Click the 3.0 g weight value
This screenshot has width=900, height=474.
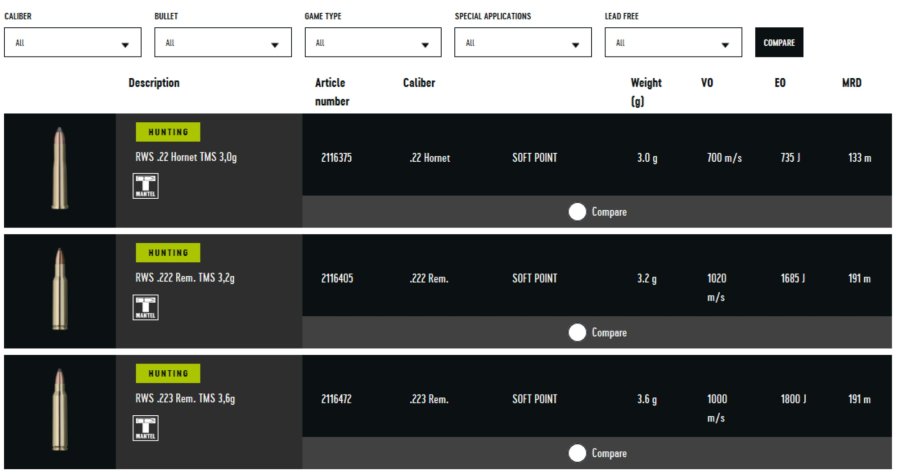(647, 158)
